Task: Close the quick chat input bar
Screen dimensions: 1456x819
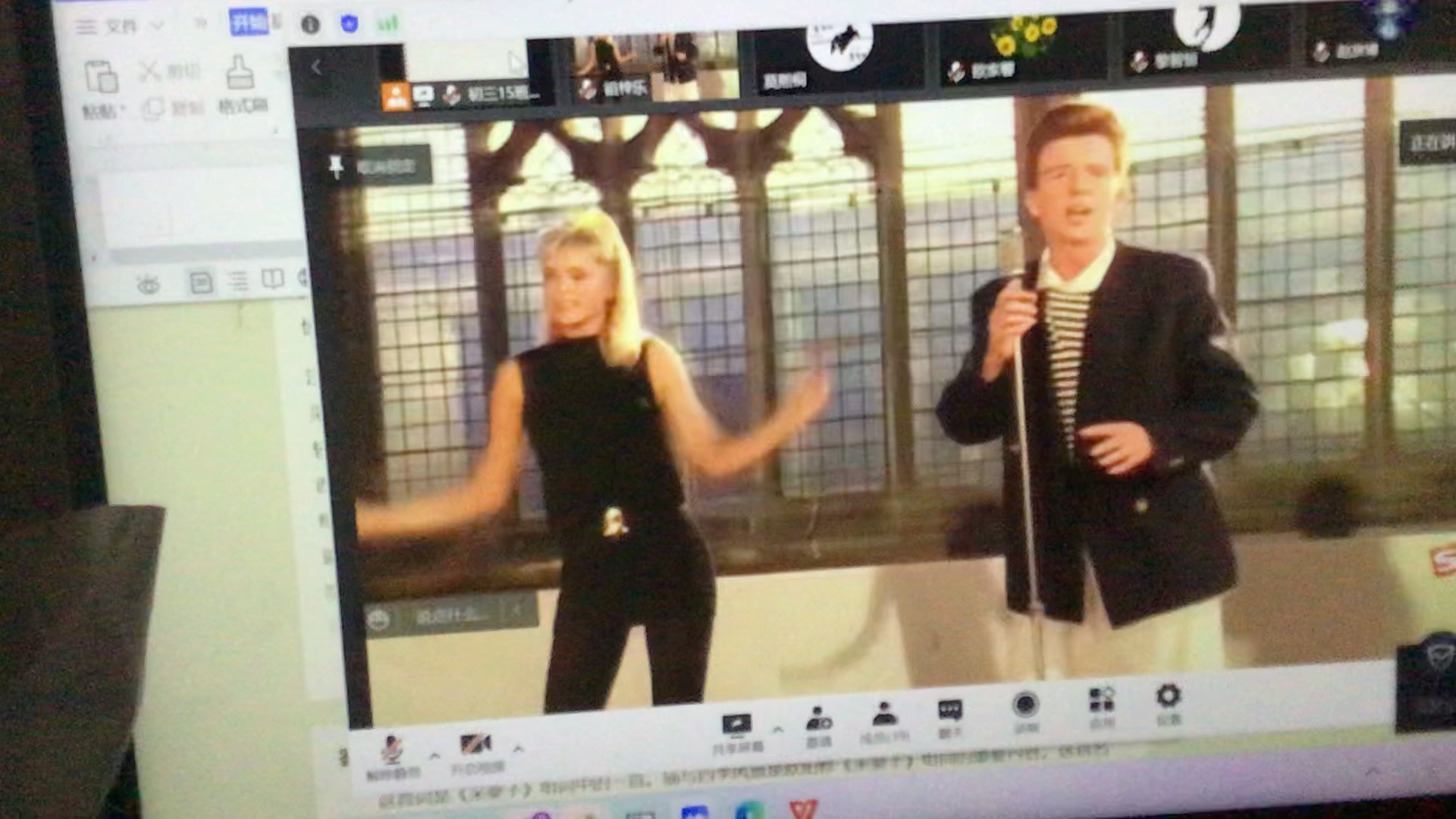Action: (516, 609)
